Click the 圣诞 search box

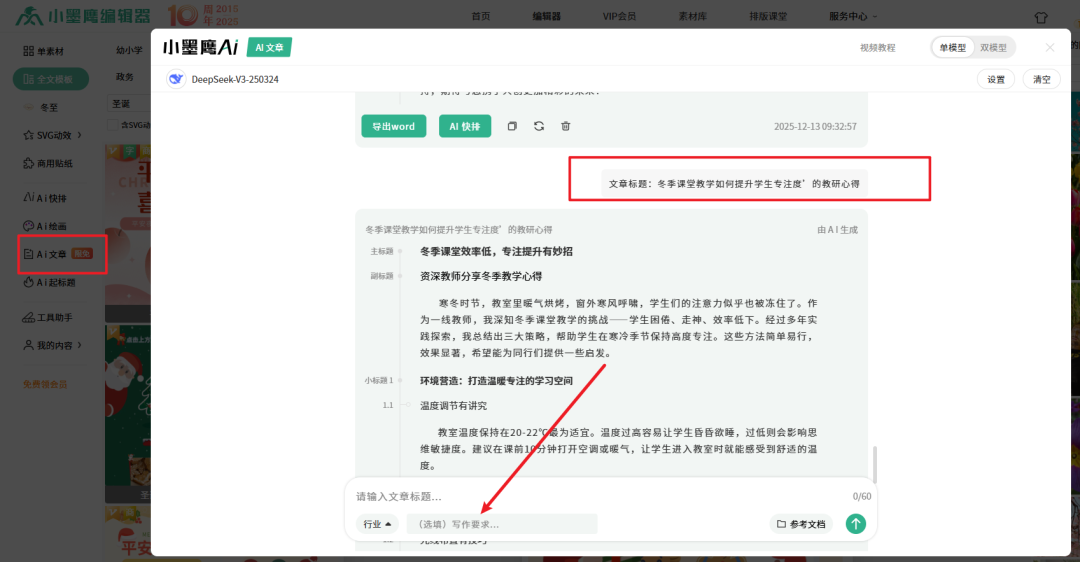129,103
